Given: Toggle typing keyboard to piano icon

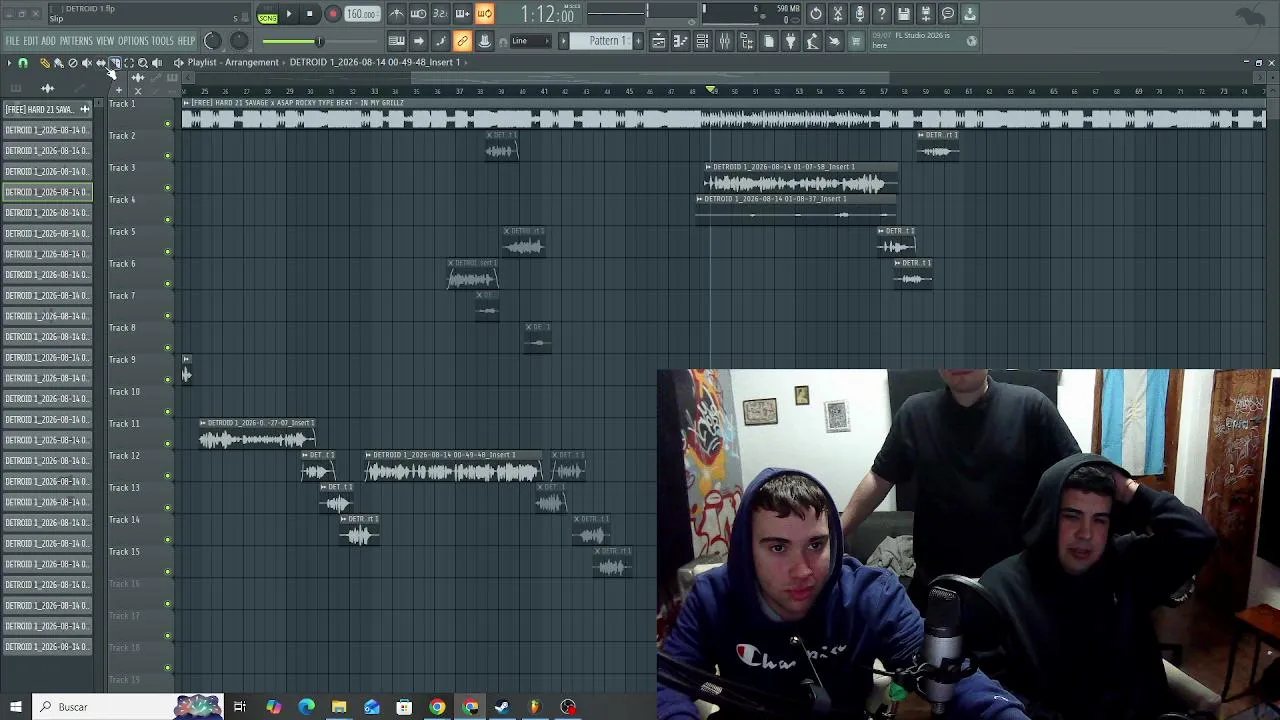Looking at the screenshot, I should pos(397,41).
